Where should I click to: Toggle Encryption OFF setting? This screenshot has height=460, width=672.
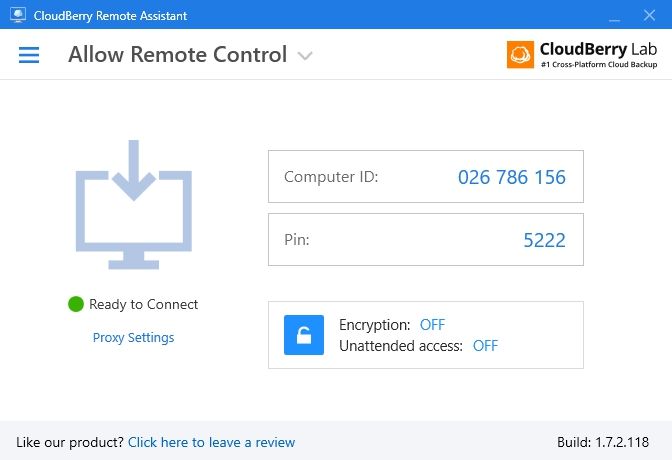(x=432, y=325)
